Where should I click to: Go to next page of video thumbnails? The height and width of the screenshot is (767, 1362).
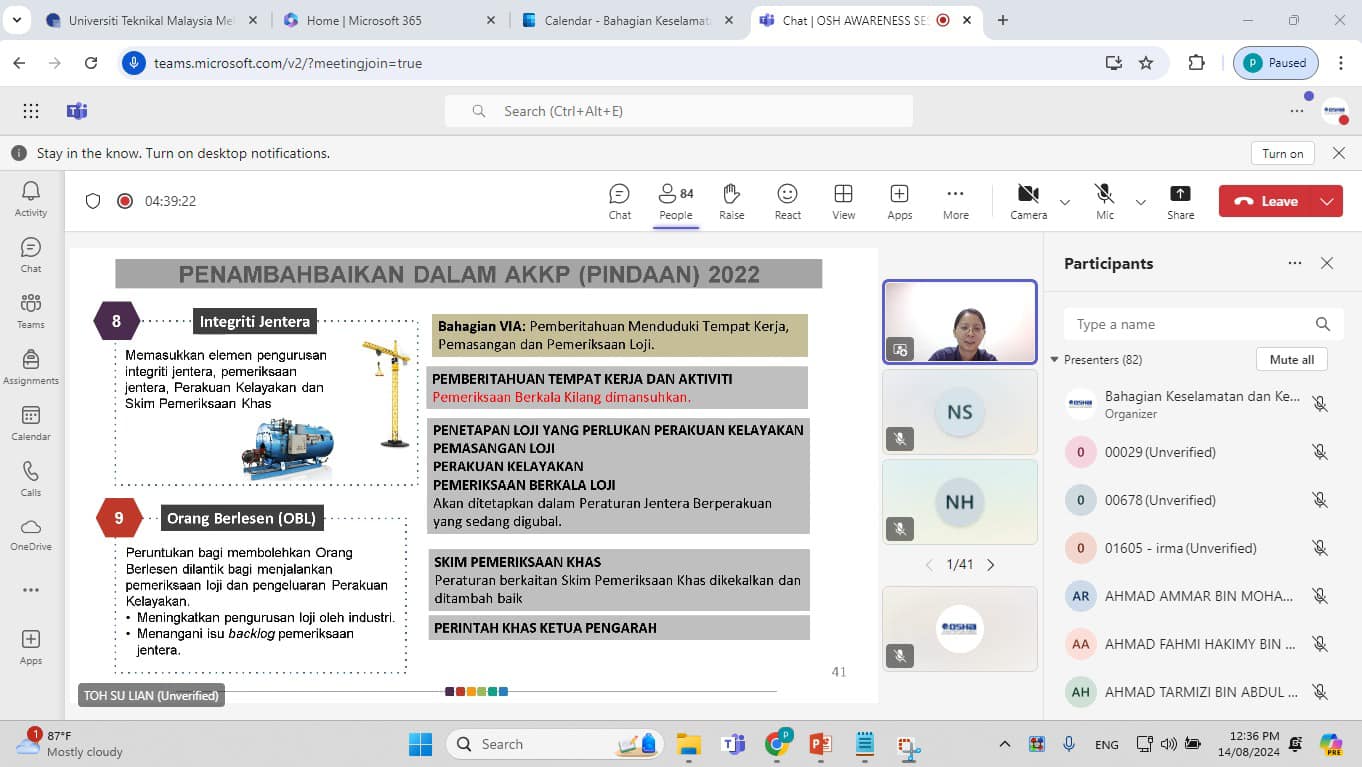pyautogui.click(x=991, y=565)
